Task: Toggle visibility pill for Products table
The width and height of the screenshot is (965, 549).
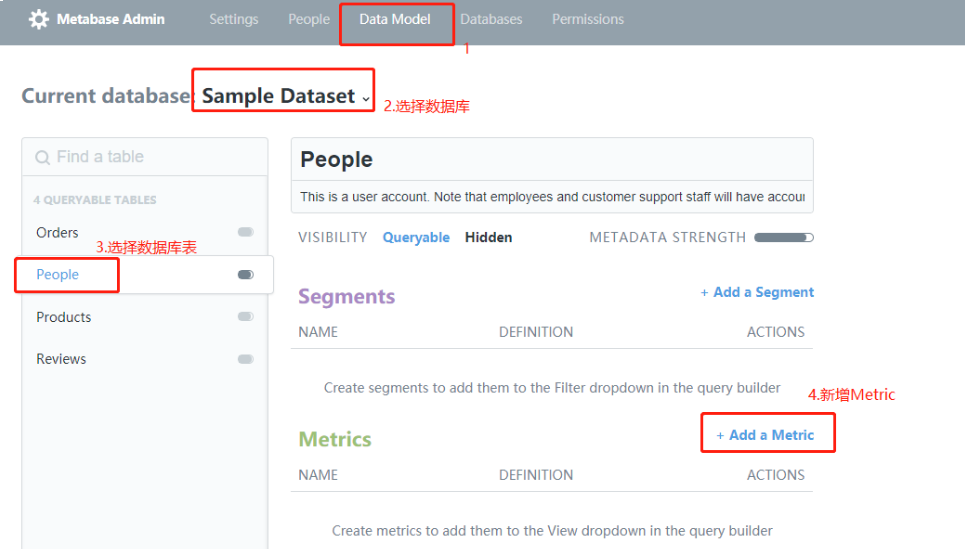Action: tap(245, 317)
